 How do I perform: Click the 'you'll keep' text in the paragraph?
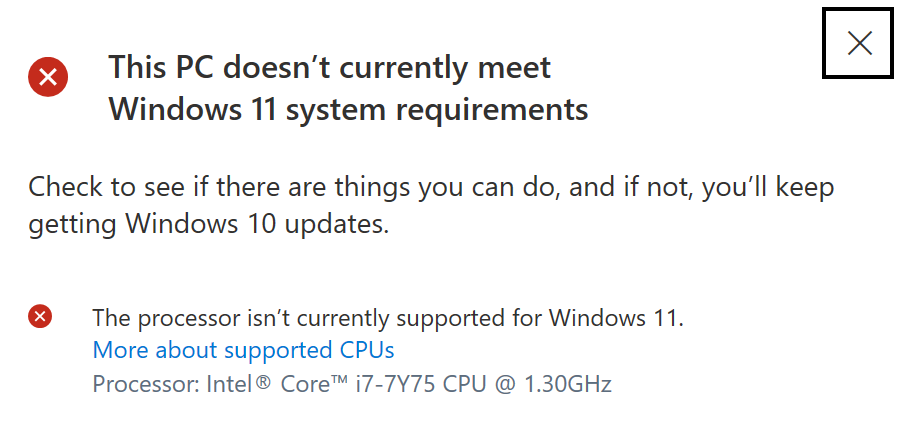pyautogui.click(x=767, y=188)
